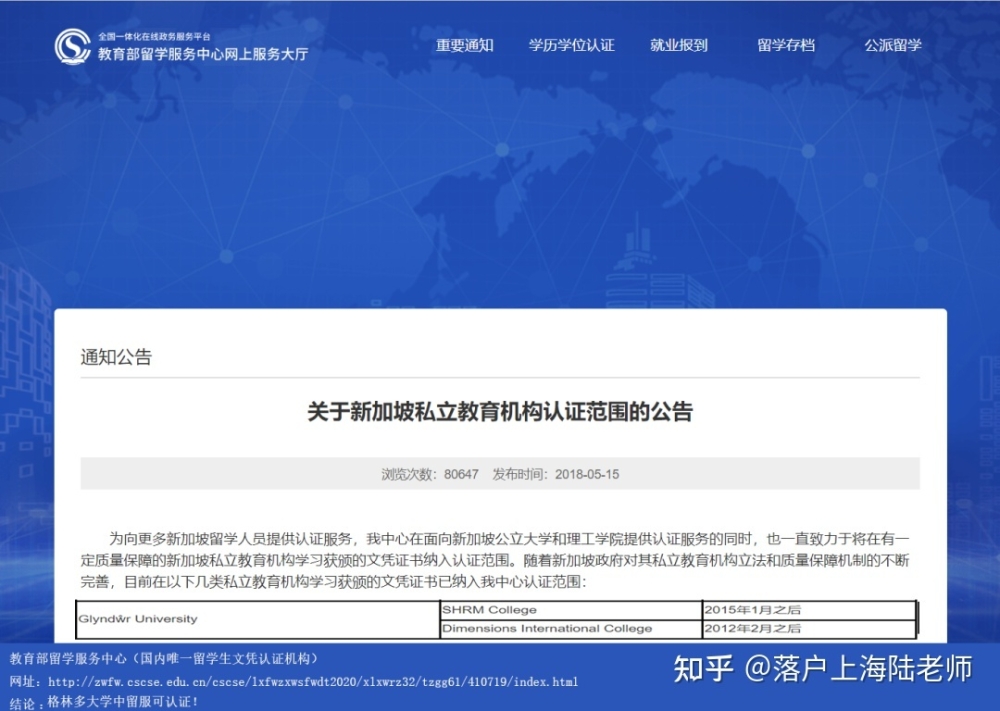The width and height of the screenshot is (1000, 711).
Task: Open the 重要通知 menu item
Action: pos(464,45)
